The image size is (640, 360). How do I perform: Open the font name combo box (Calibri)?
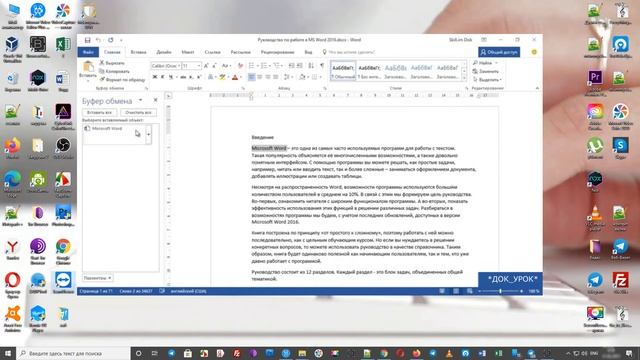pyautogui.click(x=166, y=66)
